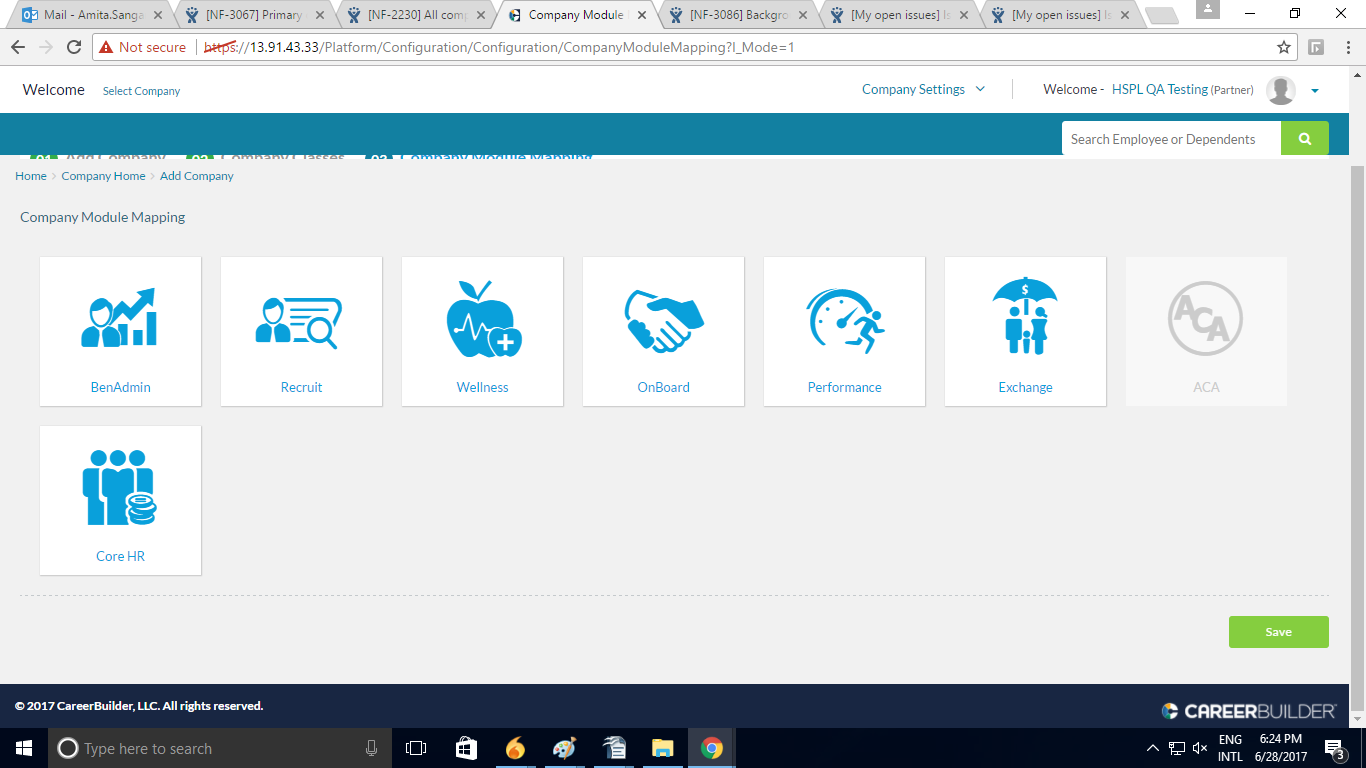The image size is (1366, 768).
Task: Click the Select Company link
Action: click(141, 91)
